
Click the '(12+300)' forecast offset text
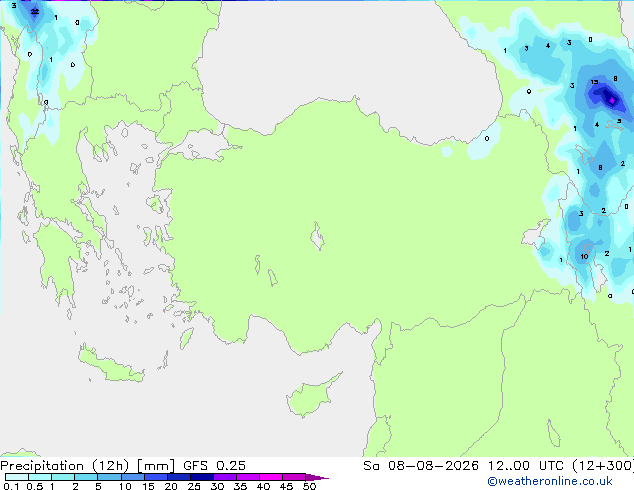pyautogui.click(x=603, y=466)
